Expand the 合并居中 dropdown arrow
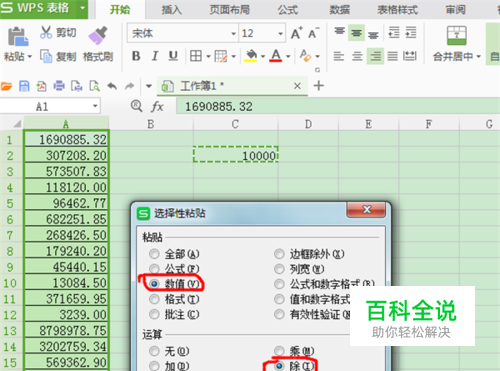 pos(479,56)
